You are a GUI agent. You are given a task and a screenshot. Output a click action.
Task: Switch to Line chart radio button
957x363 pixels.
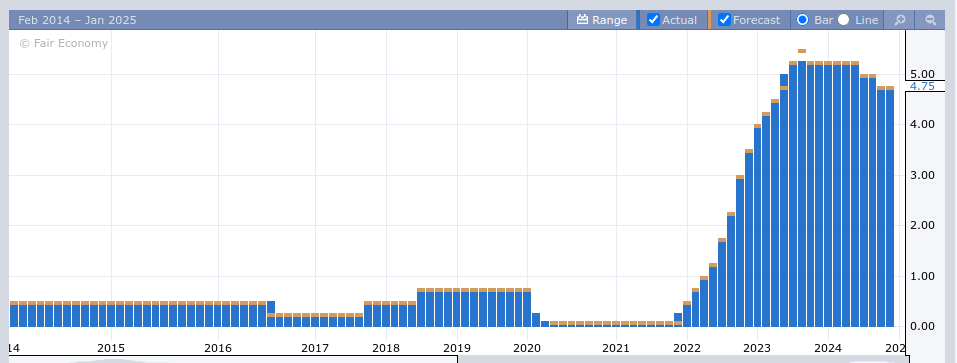pos(843,20)
